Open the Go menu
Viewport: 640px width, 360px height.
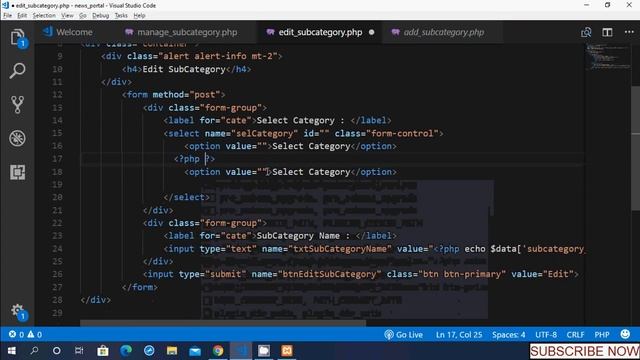point(83,16)
